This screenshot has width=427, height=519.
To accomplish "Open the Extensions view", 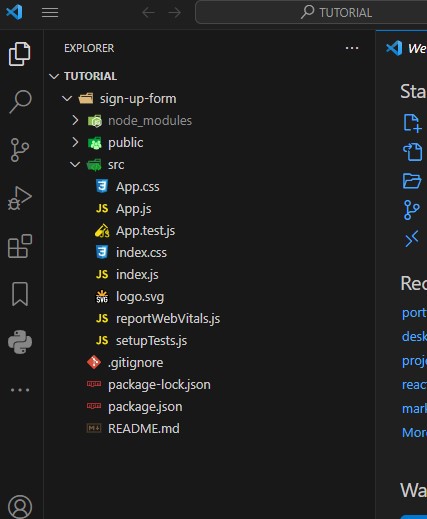I will [20, 246].
